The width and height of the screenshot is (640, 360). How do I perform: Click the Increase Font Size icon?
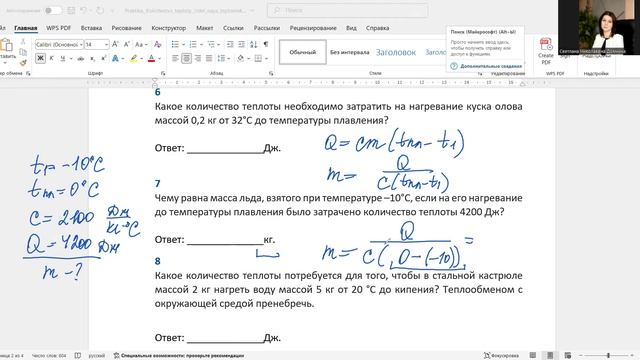116,44
